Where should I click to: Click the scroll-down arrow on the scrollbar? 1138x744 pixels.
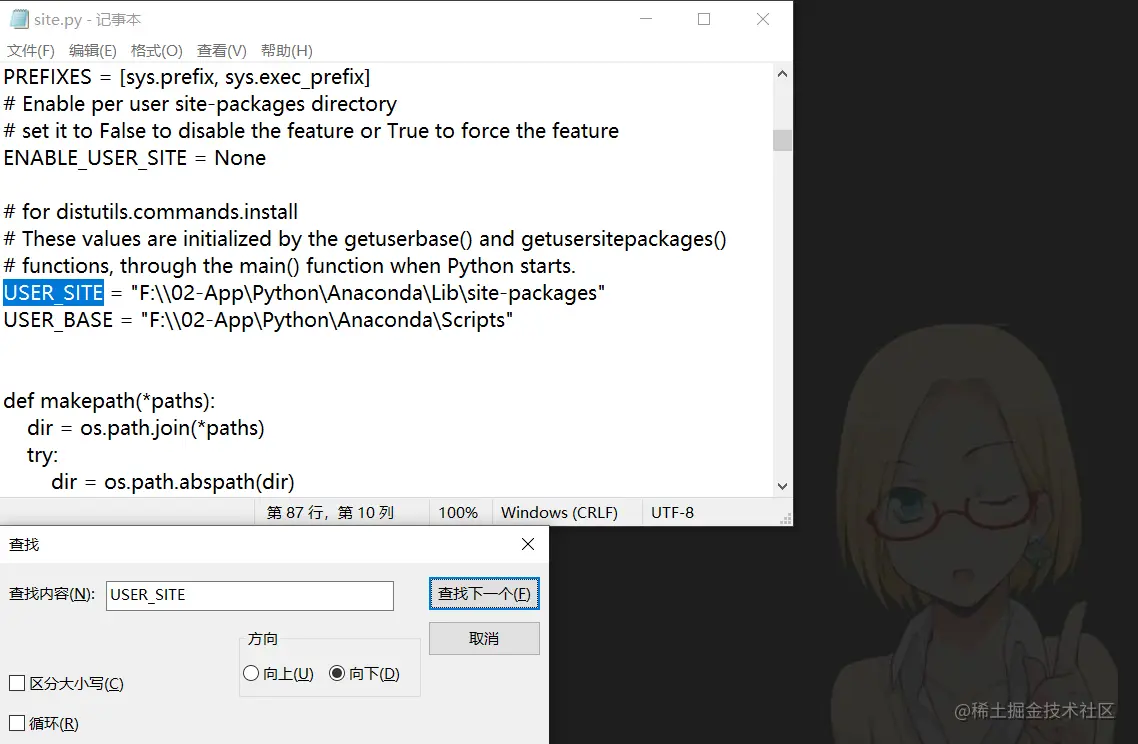click(x=782, y=486)
